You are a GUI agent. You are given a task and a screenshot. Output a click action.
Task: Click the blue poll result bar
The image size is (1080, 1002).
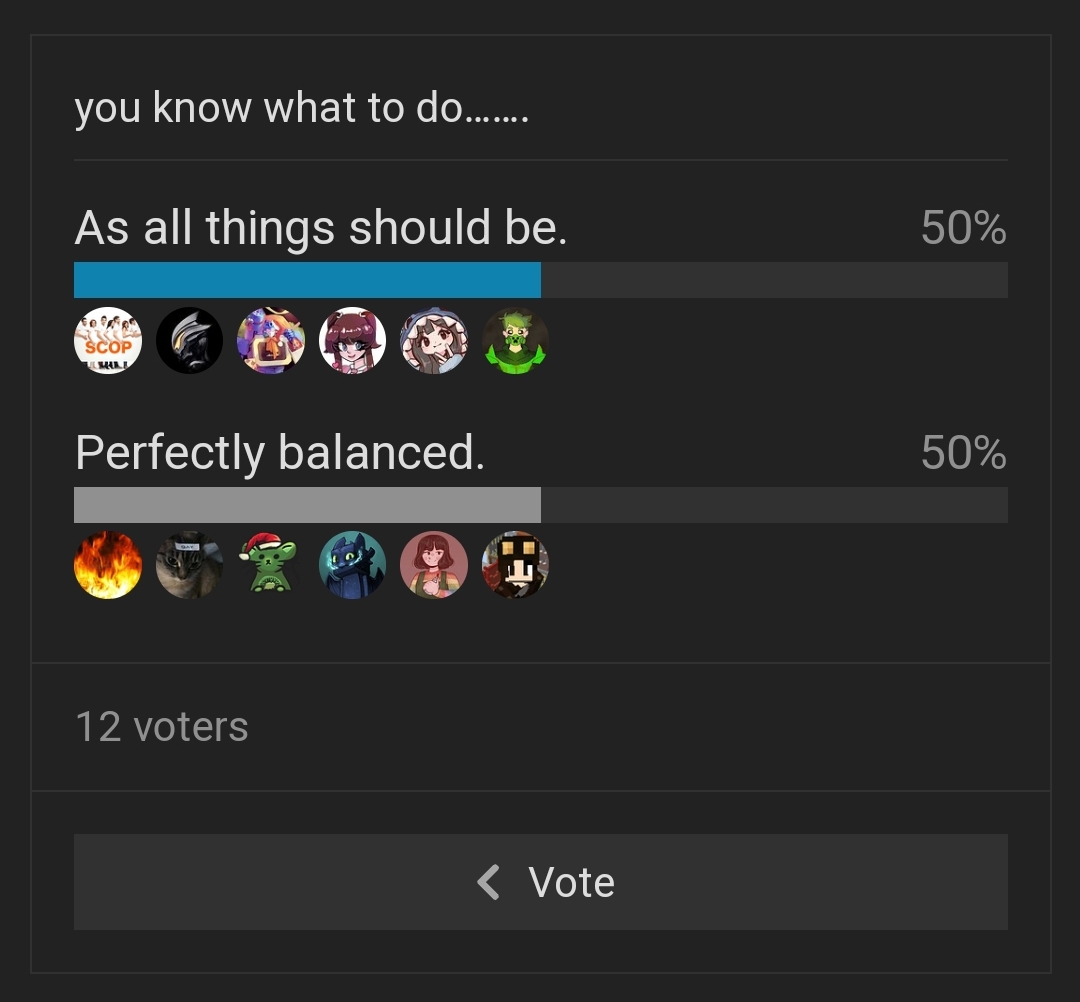point(307,280)
